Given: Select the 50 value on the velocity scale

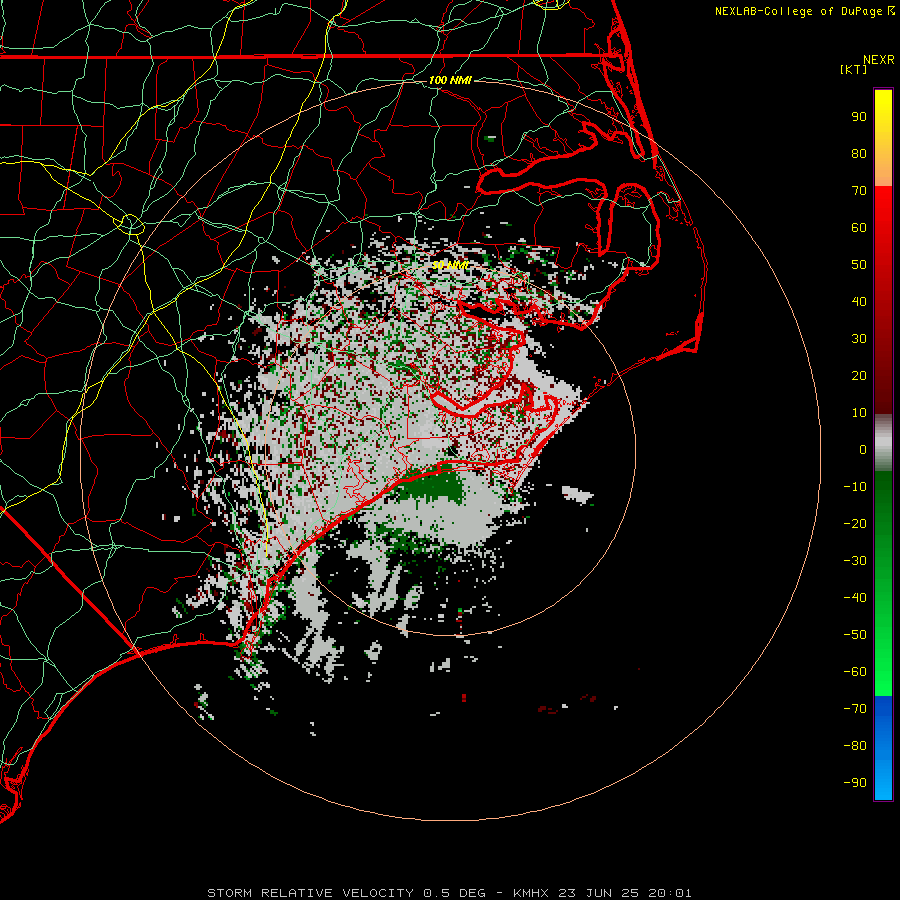Looking at the screenshot, I should [859, 265].
